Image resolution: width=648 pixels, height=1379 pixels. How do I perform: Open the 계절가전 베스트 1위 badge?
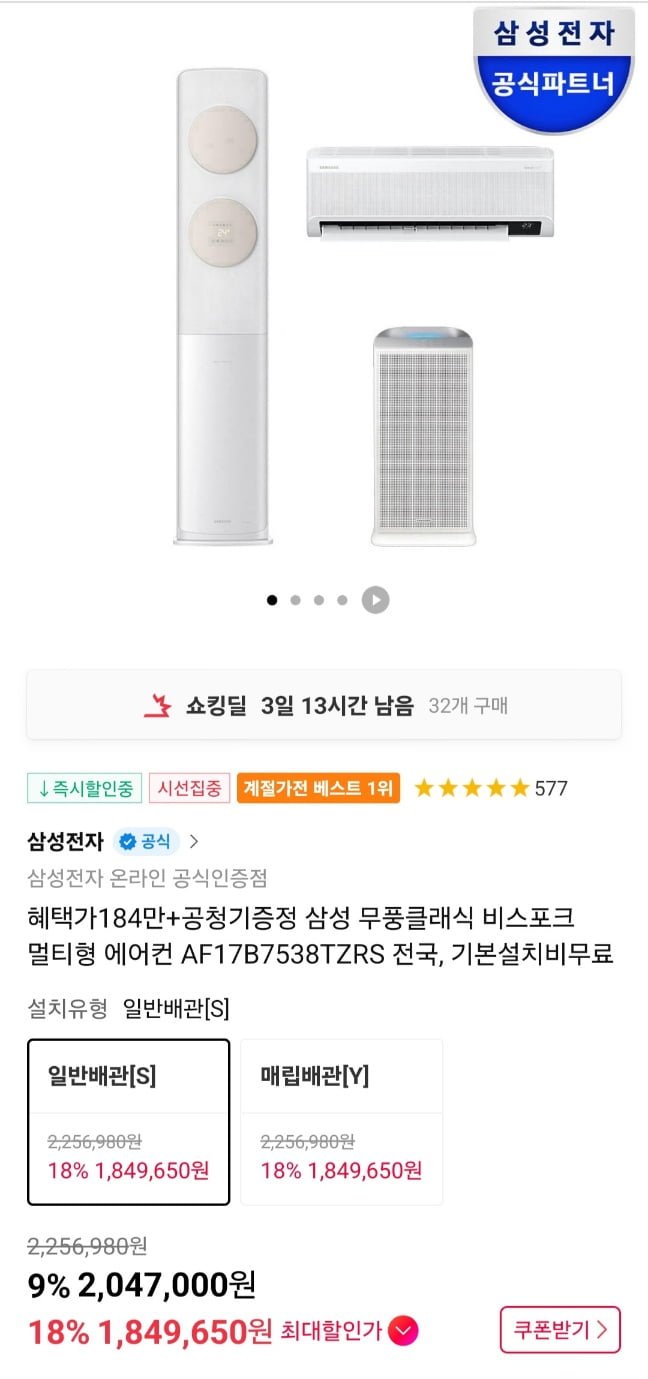(x=319, y=788)
